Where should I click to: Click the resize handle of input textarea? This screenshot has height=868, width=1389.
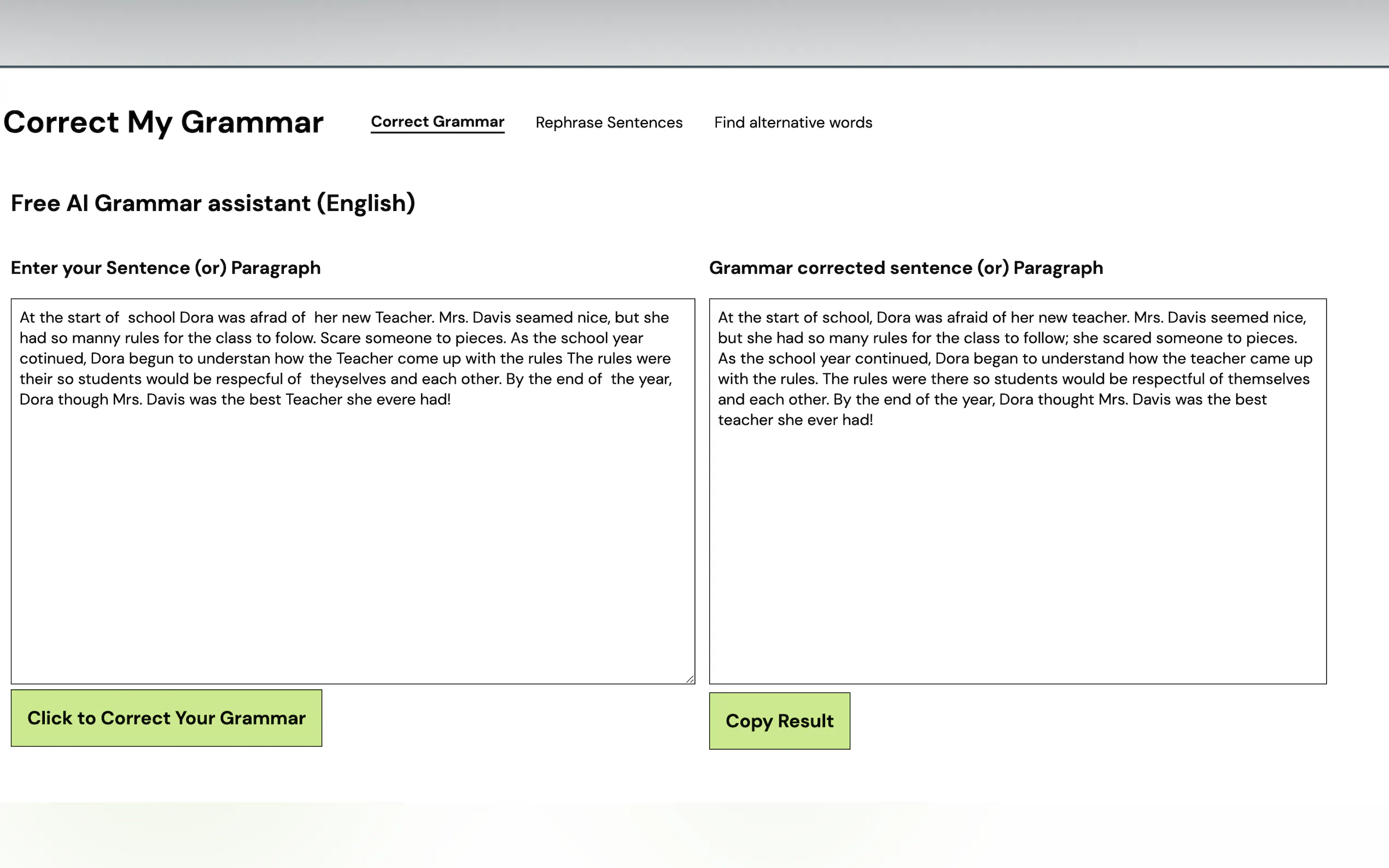coord(690,678)
